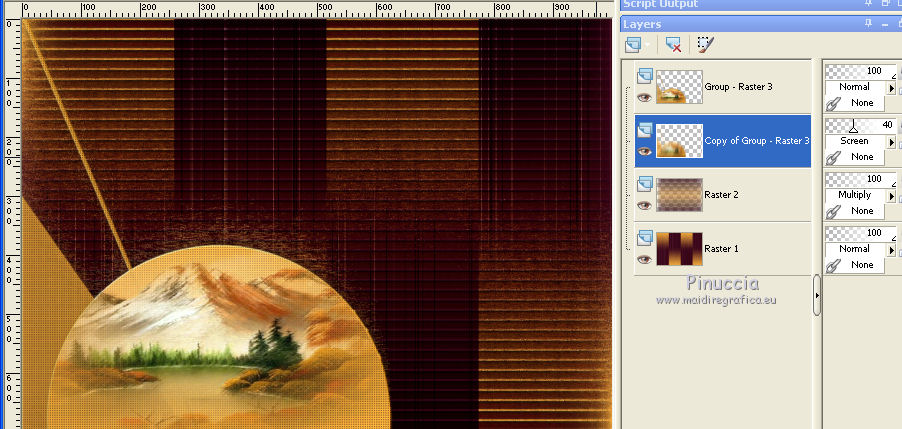Click the Layers palette pin icon
Viewport: 902px width, 429px height.
coord(869,24)
